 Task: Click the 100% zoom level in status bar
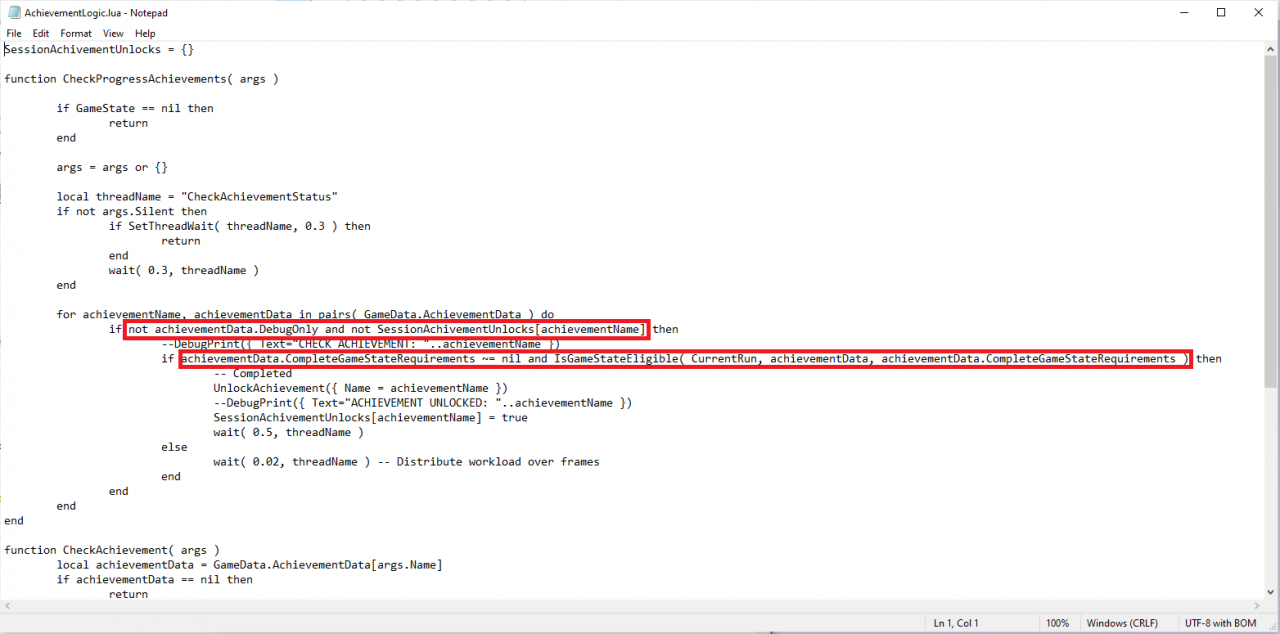click(x=1057, y=623)
